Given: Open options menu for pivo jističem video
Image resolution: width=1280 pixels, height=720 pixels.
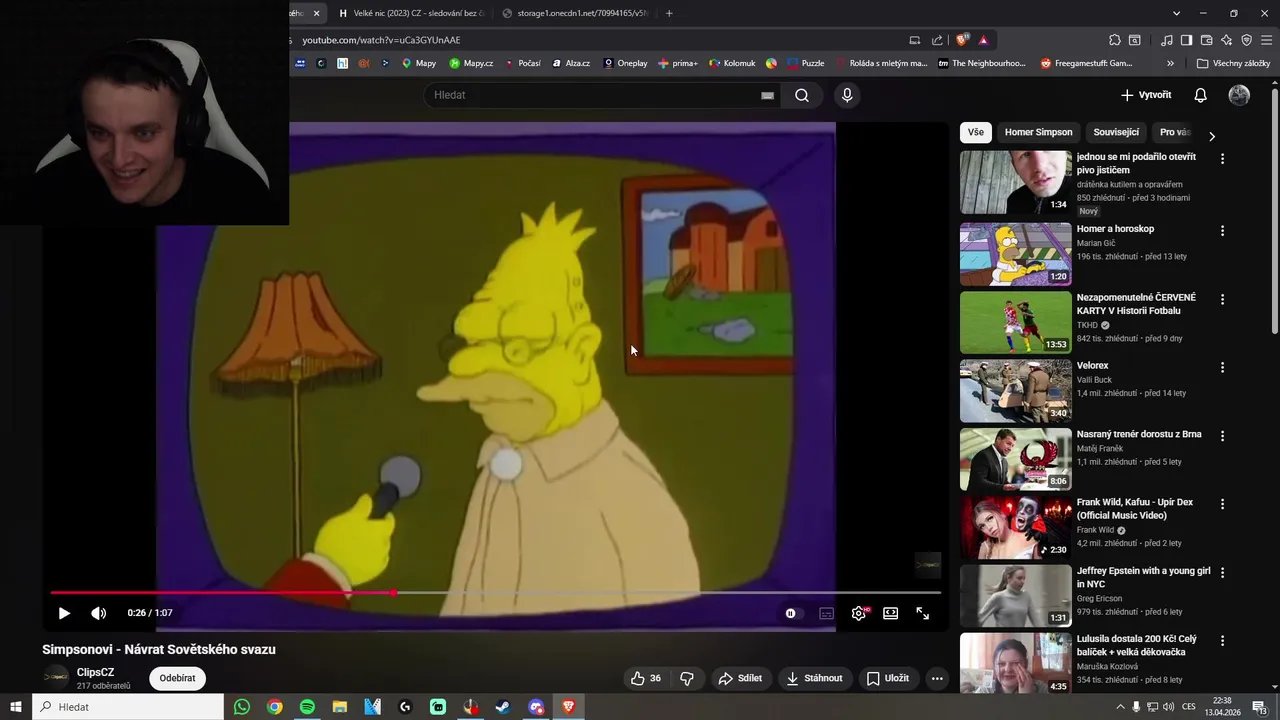Looking at the screenshot, I should click(1222, 158).
